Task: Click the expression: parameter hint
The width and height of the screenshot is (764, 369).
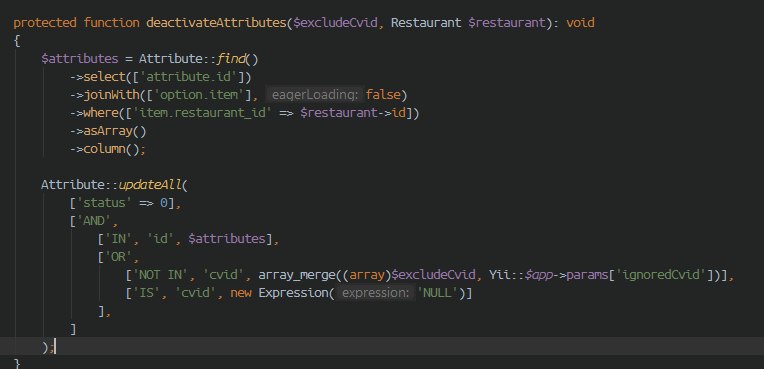Action: [x=376, y=293]
